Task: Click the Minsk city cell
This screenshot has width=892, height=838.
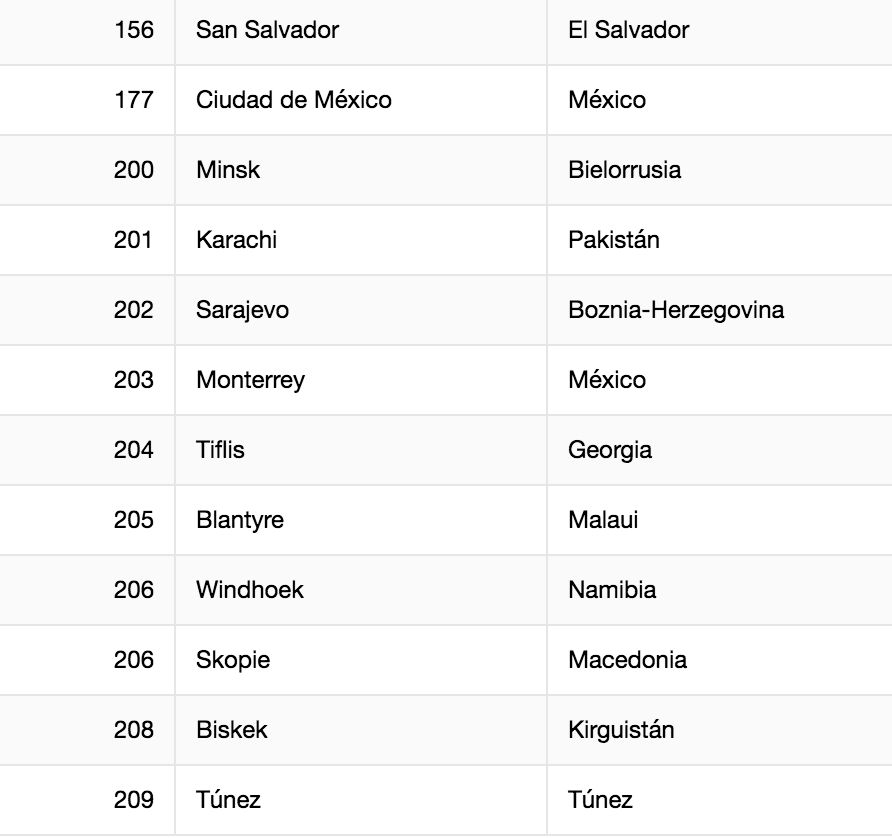Action: point(228,170)
